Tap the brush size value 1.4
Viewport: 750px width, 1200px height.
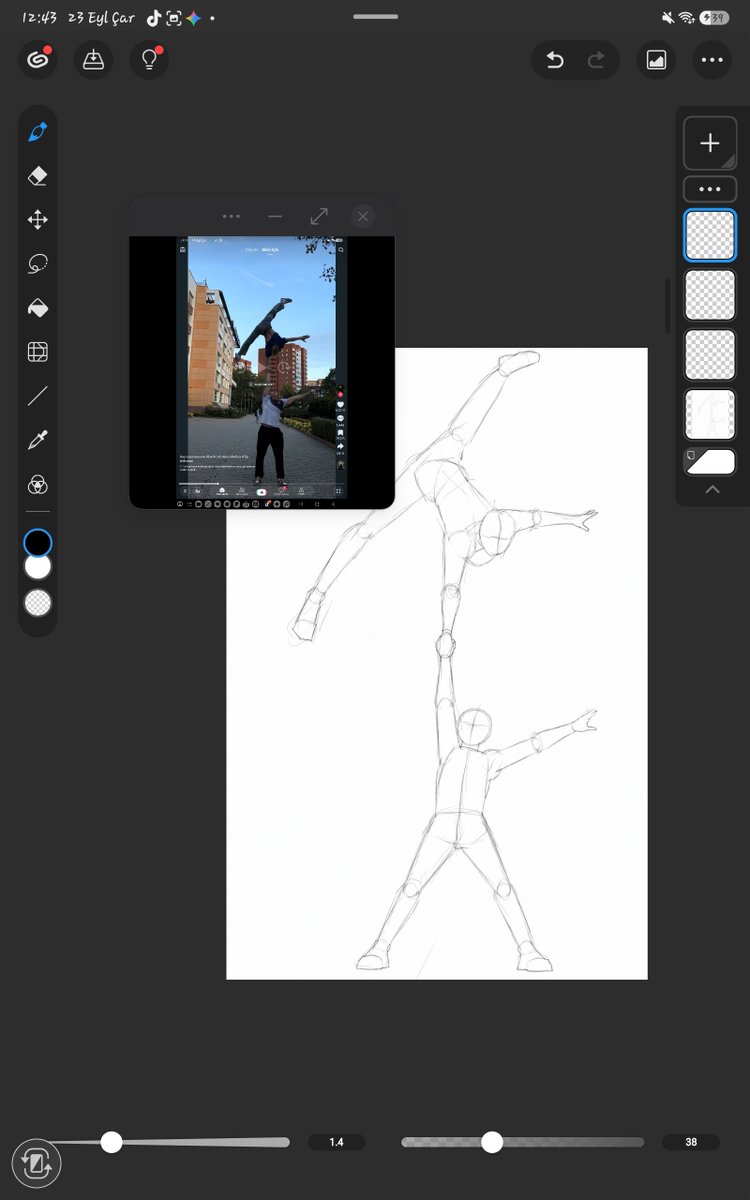coord(336,1142)
